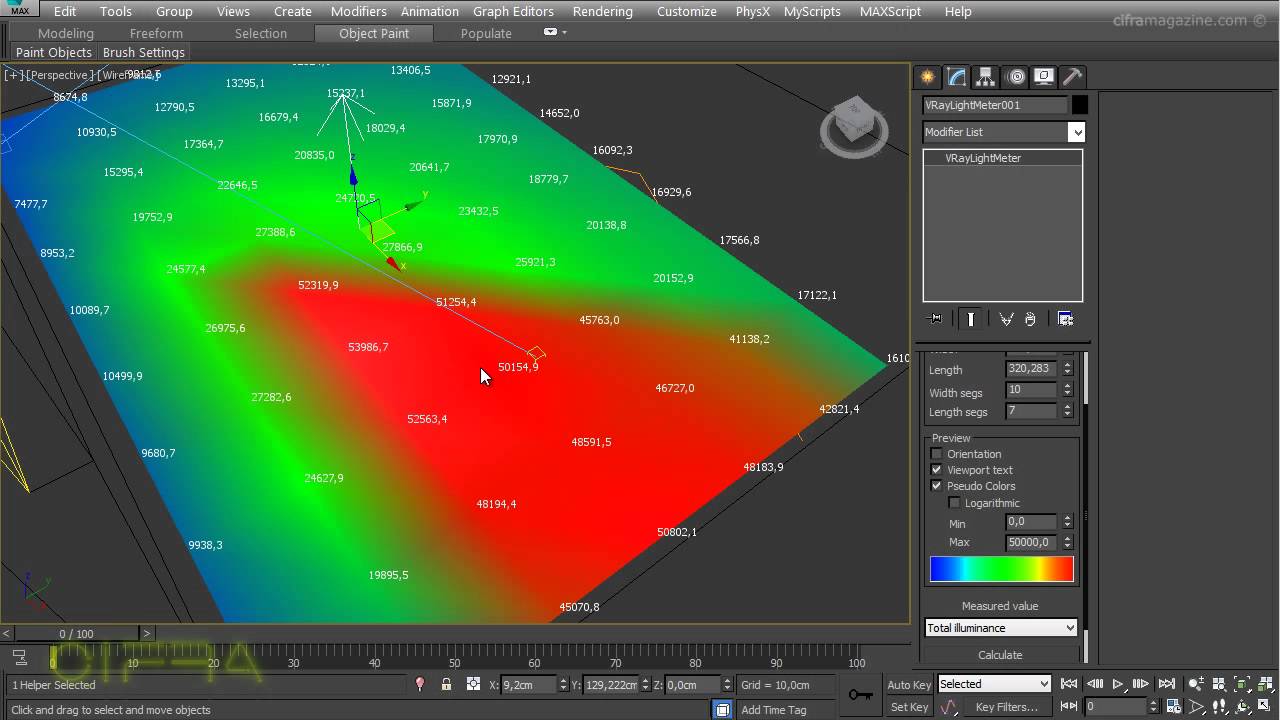Open the Display command panel tab
This screenshot has width=1280, height=720.
(1044, 77)
